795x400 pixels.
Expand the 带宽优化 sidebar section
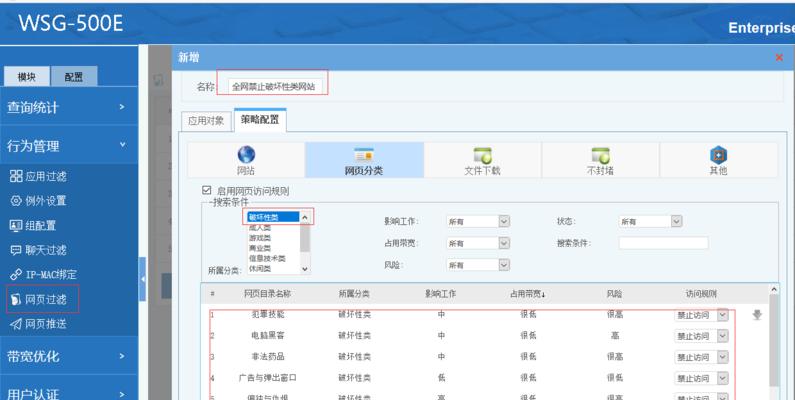[x=68, y=356]
